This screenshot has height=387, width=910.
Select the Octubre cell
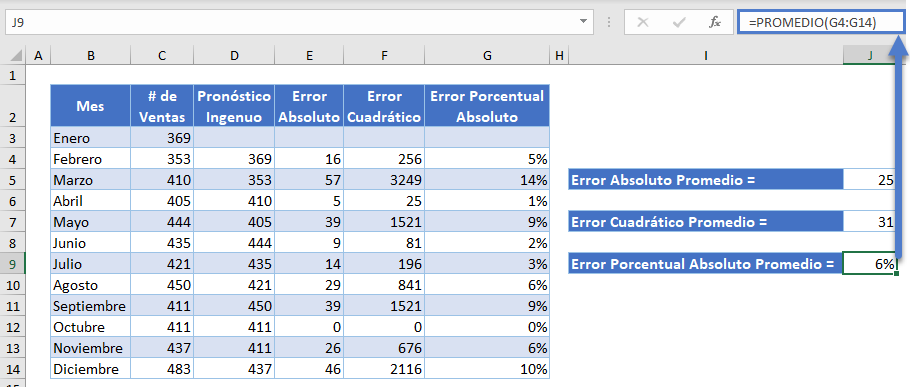(x=91, y=327)
